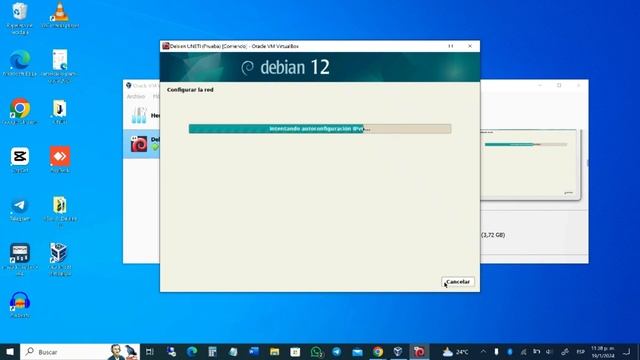640x360 pixels.
Task: Open the CapCut desktop icon
Action: tap(20, 160)
